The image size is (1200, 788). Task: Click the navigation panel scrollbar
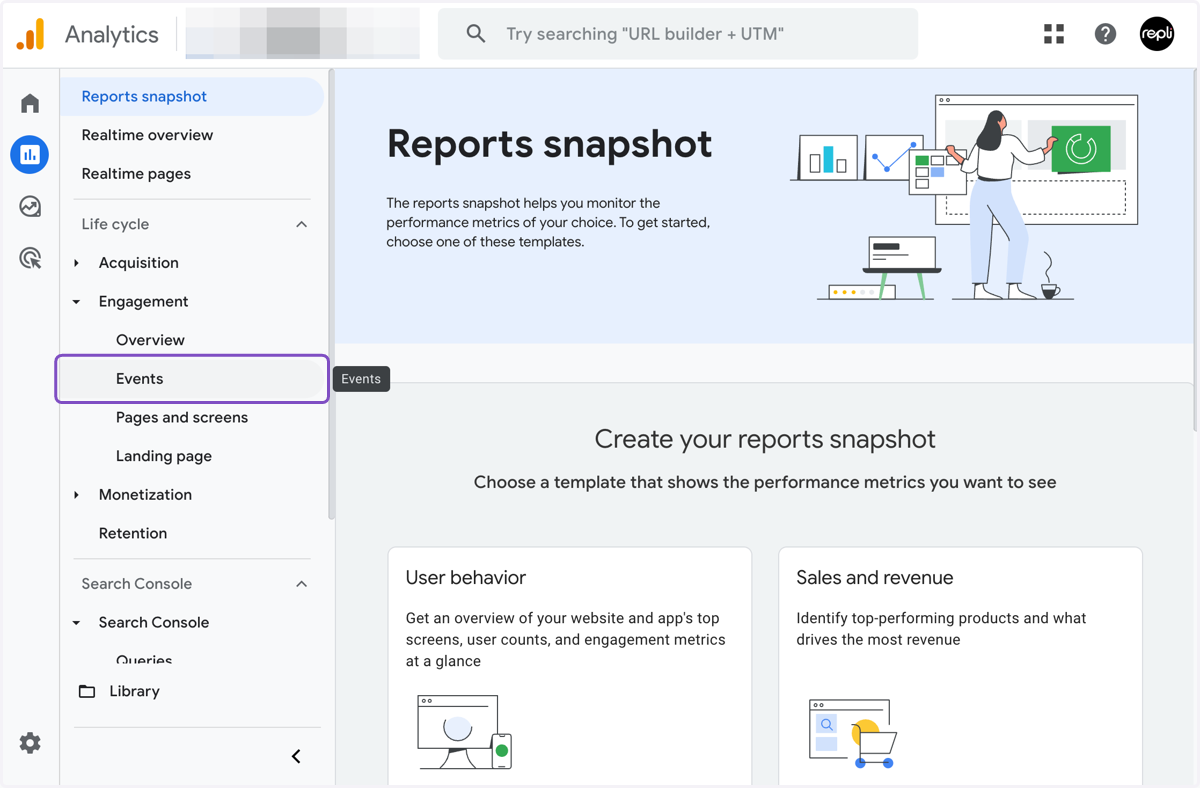(331, 295)
